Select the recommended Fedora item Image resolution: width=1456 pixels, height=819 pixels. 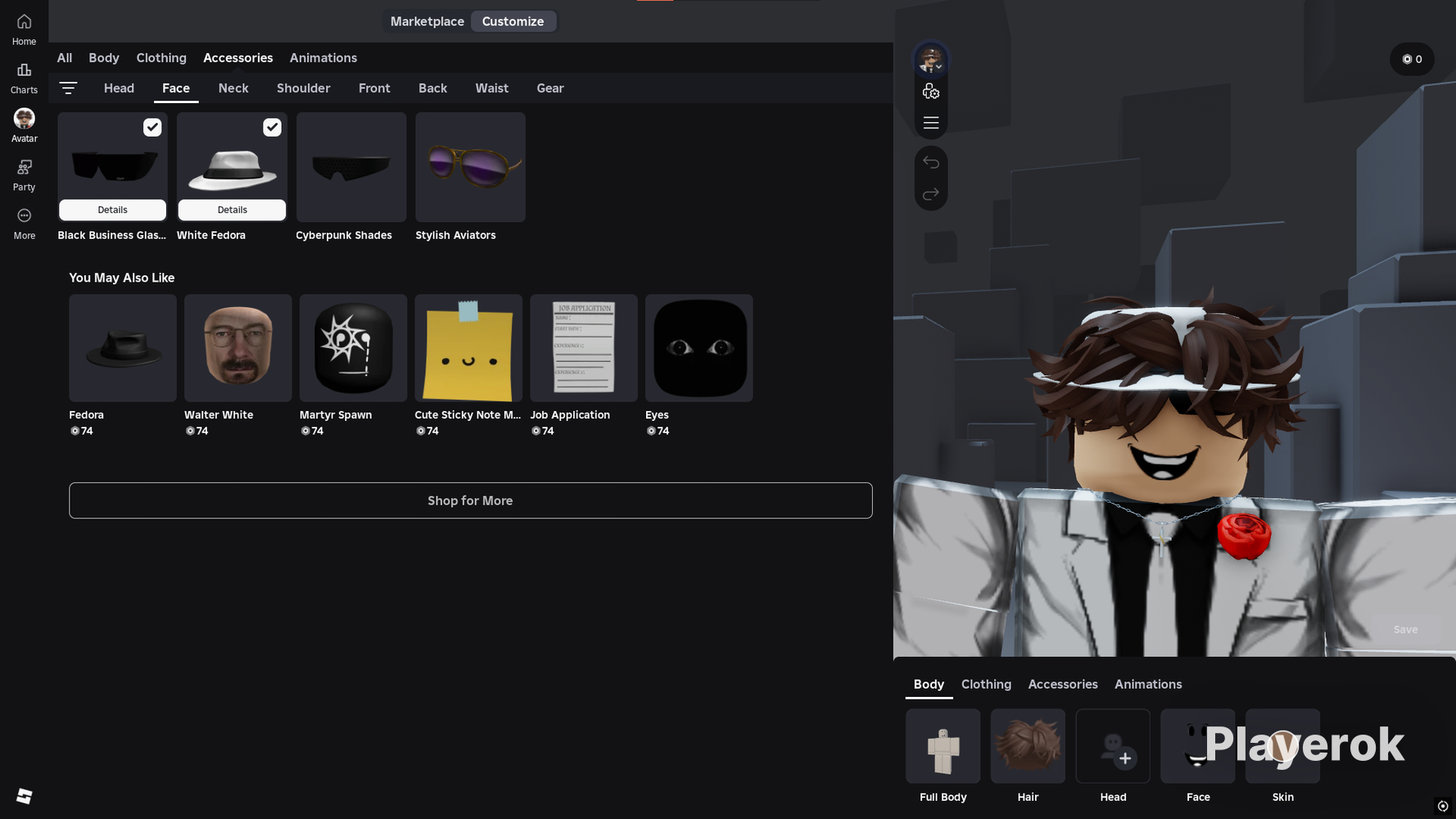click(123, 348)
